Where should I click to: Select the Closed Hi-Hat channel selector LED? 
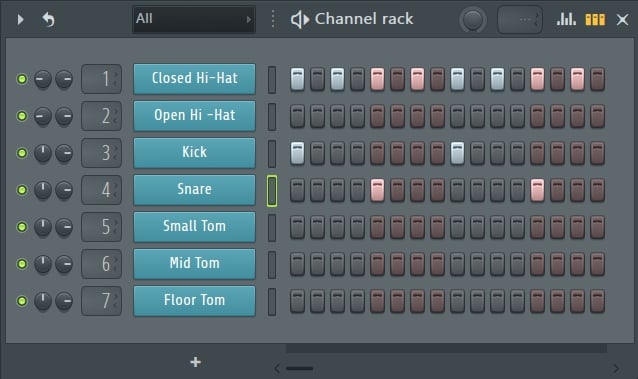point(272,80)
